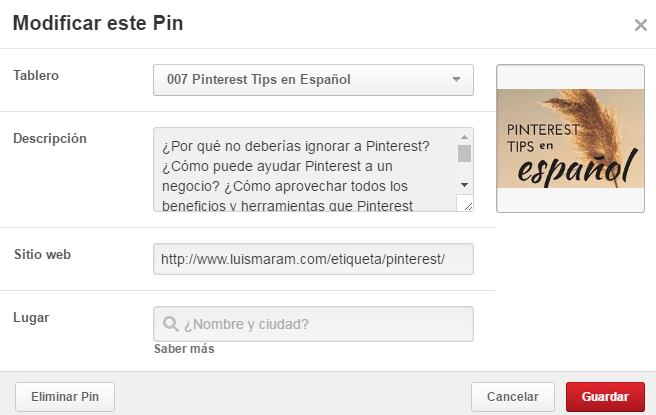656x415 pixels.
Task: Cancel editing with the Cancelar button
Action: click(x=512, y=397)
